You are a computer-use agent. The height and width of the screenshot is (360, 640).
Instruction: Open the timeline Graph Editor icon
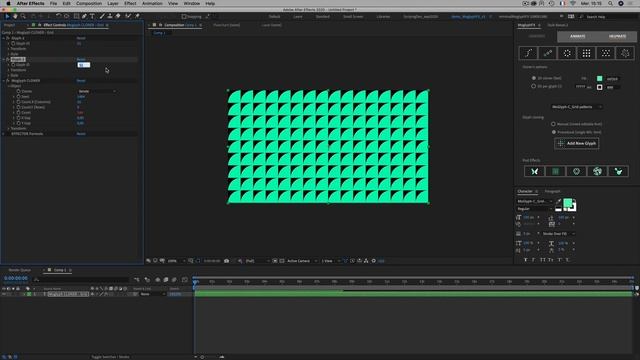click(184, 280)
